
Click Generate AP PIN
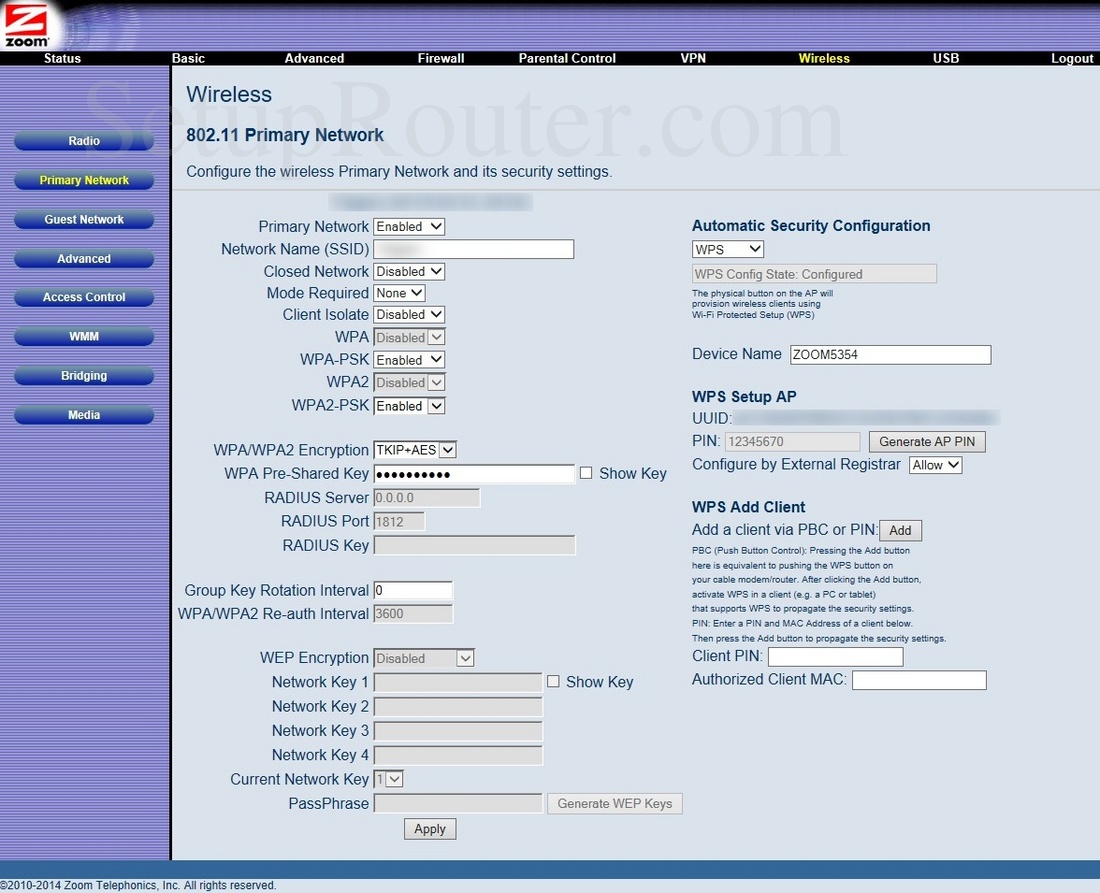[x=926, y=441]
